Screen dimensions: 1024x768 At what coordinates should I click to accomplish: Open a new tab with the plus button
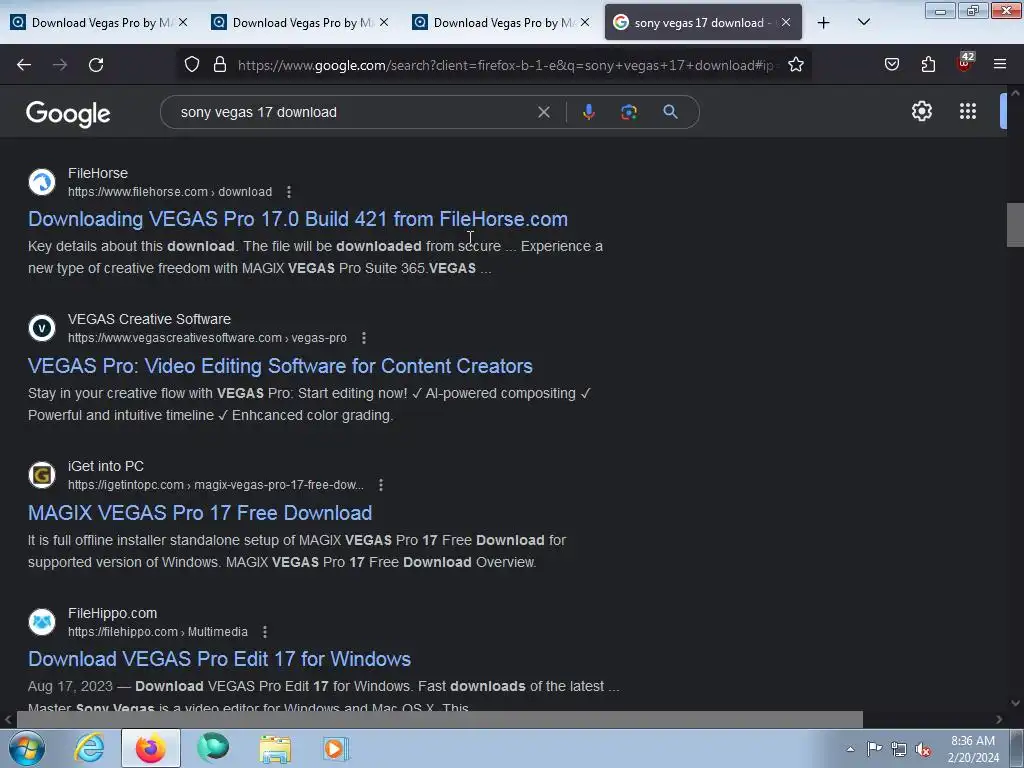pos(824,23)
